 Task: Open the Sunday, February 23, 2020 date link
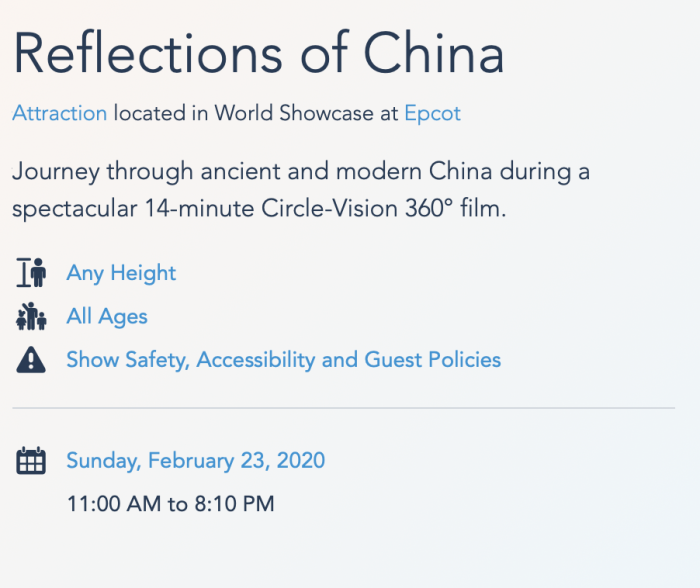195,461
